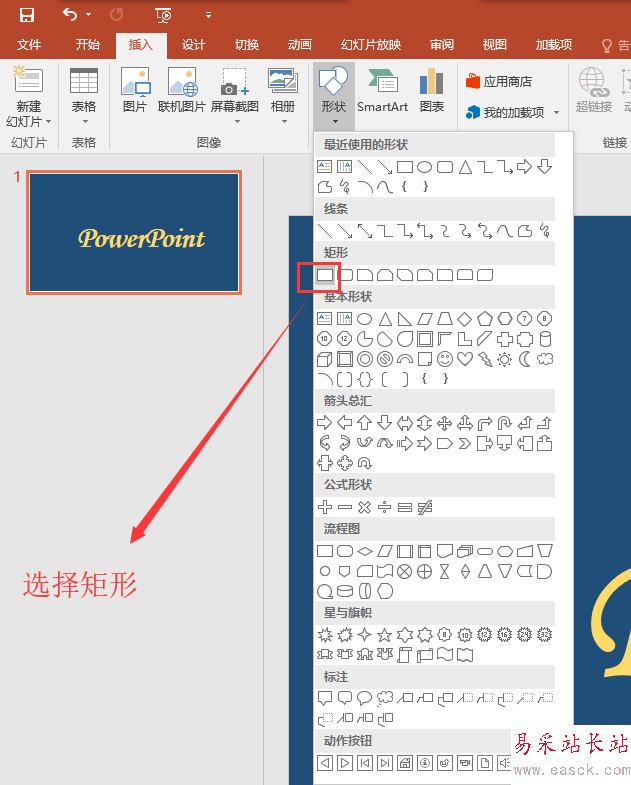This screenshot has height=785, width=631.
Task: Choose the donut shape in 基本形状
Action: [365, 359]
